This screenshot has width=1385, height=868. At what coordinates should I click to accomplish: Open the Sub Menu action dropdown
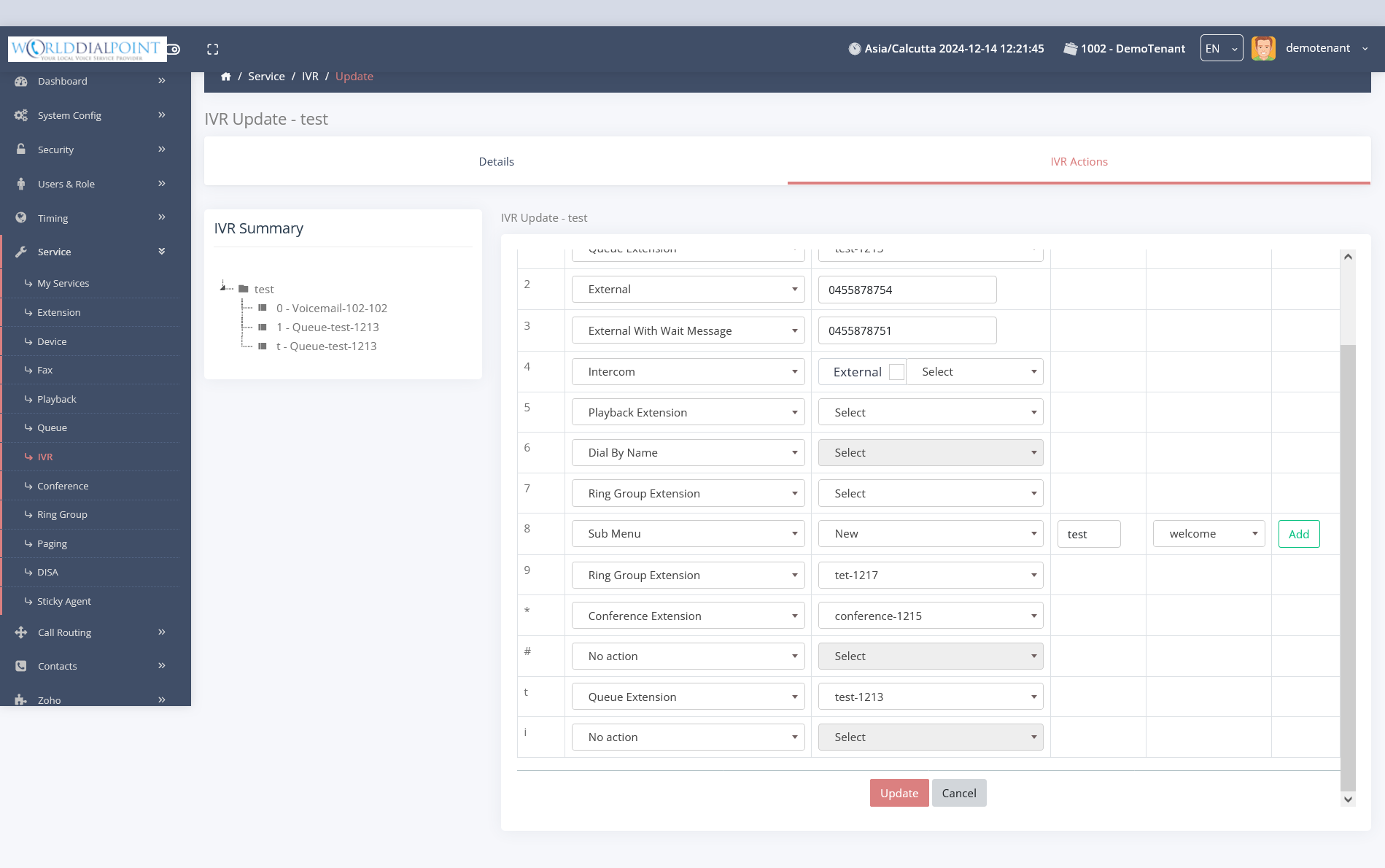(x=688, y=534)
